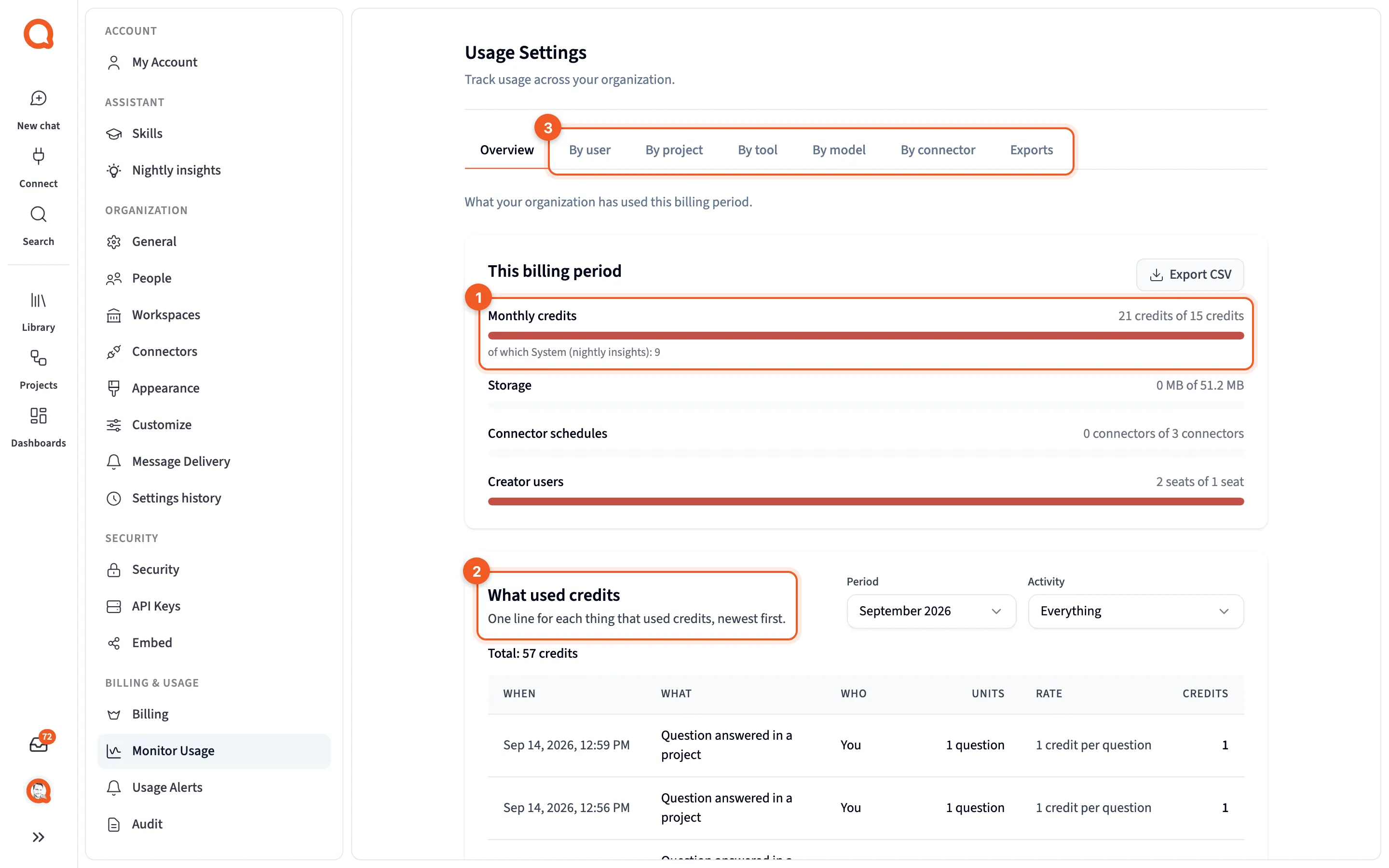1389x868 pixels.
Task: Click the Export CSV button
Action: pos(1190,274)
